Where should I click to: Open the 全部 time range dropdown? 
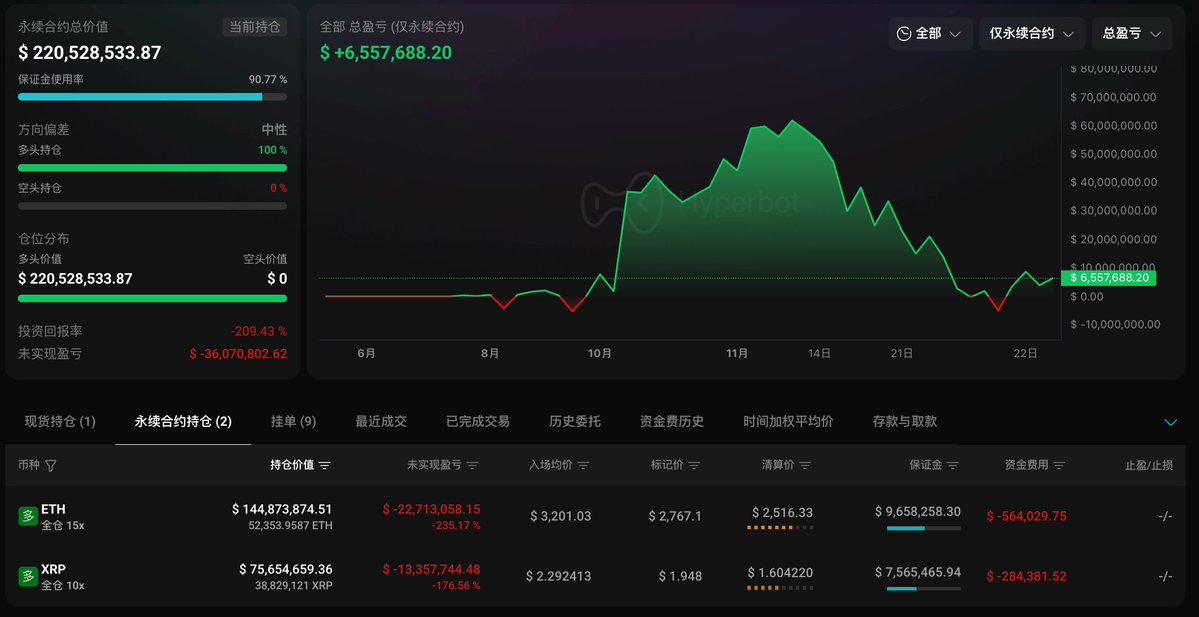point(930,34)
